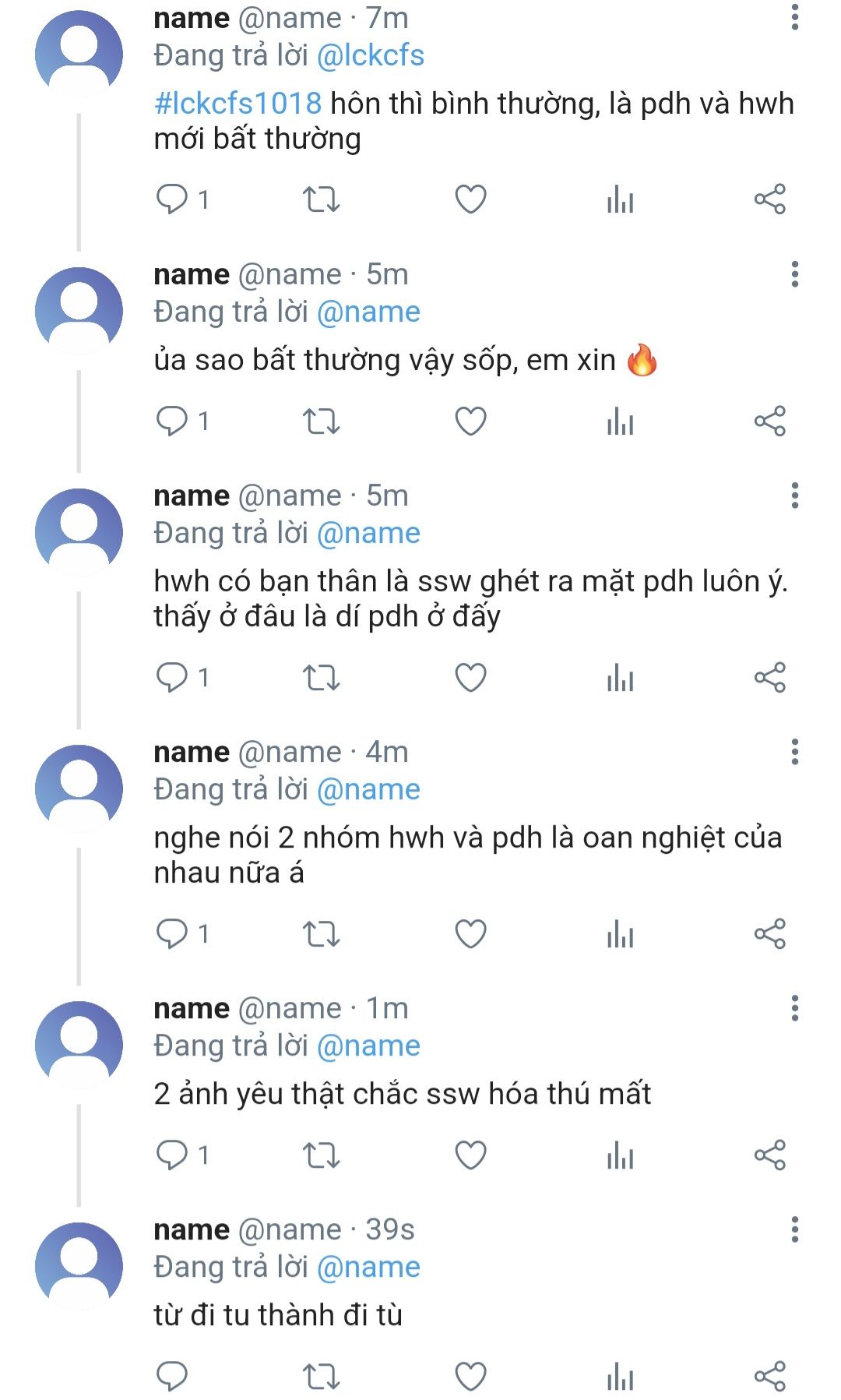Reply to the 7m tweet about pdh and hwh

click(x=172, y=199)
